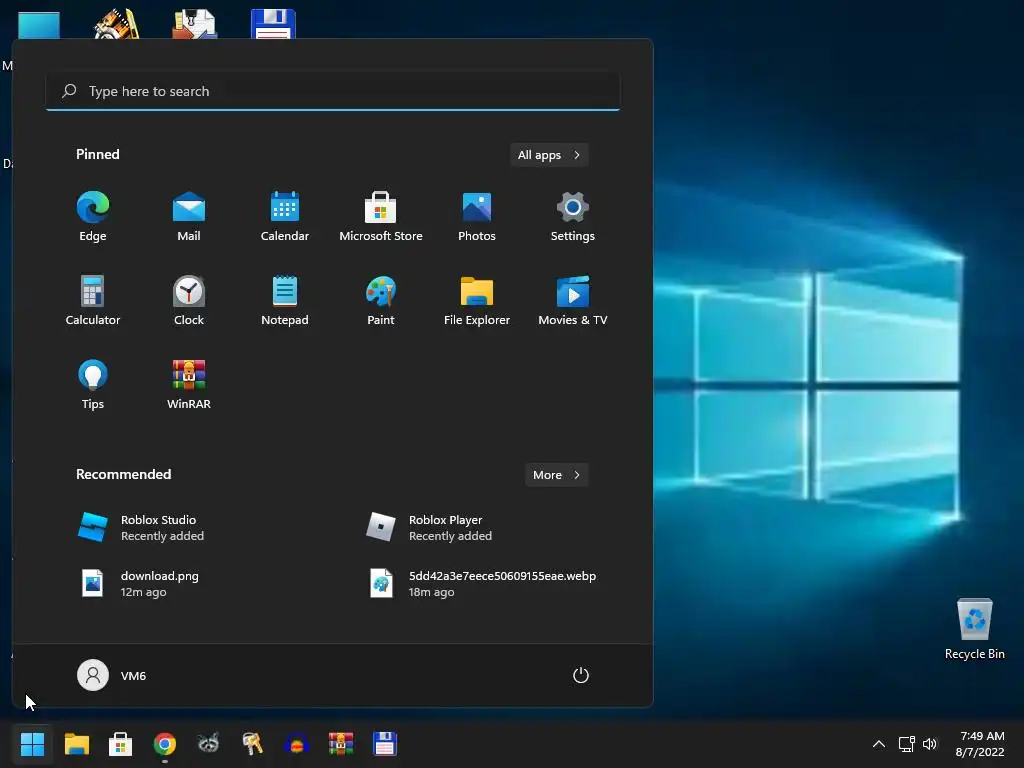
Task: Open the Clock app
Action: click(189, 300)
